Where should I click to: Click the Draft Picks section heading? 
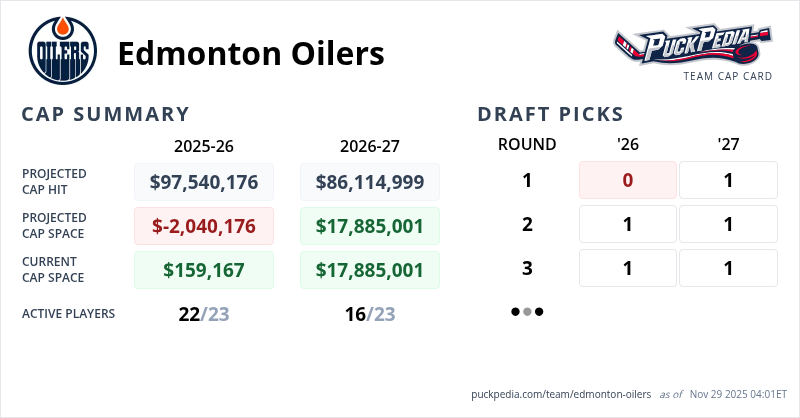[x=551, y=114]
